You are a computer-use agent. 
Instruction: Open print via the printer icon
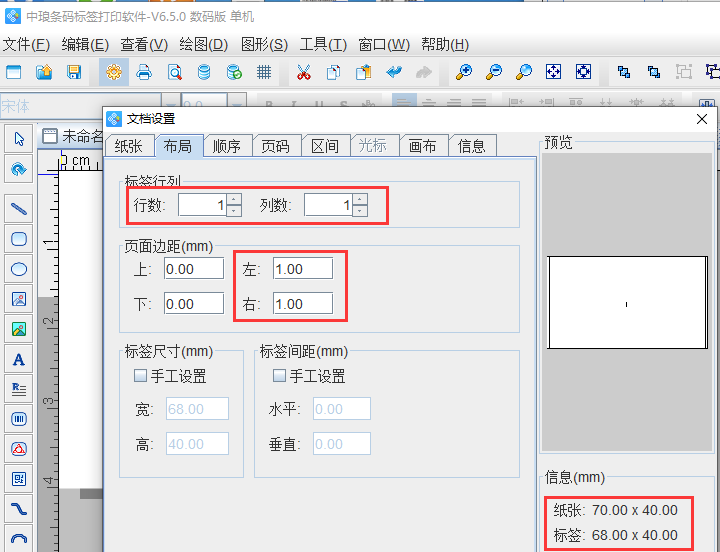pos(144,72)
